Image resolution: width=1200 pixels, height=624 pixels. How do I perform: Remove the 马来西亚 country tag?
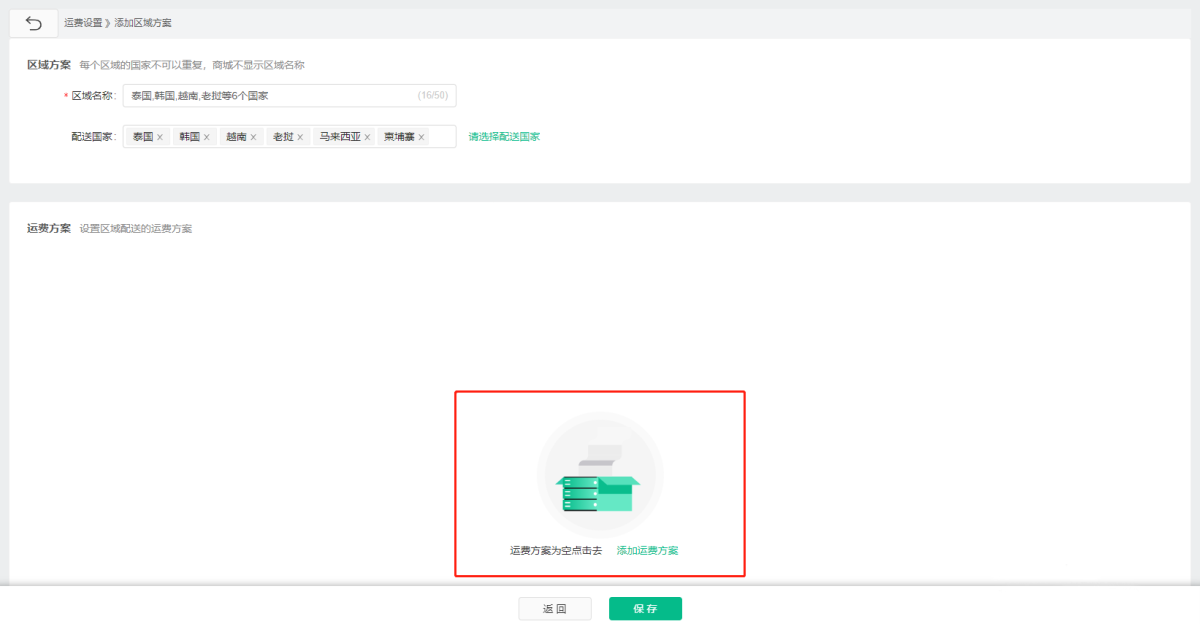pyautogui.click(x=367, y=137)
